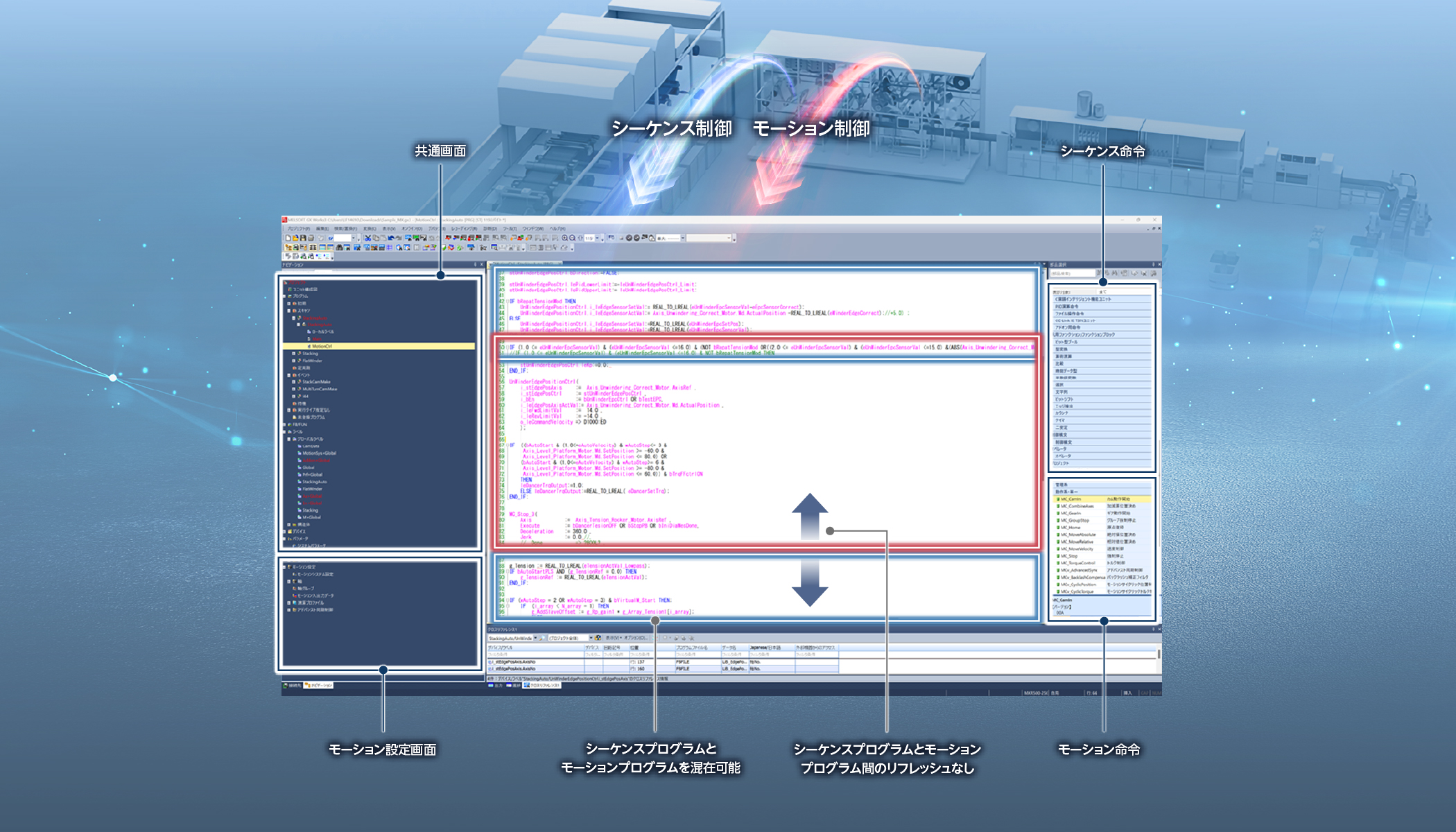Select MotionCtrl in the navigation tree

click(x=322, y=346)
